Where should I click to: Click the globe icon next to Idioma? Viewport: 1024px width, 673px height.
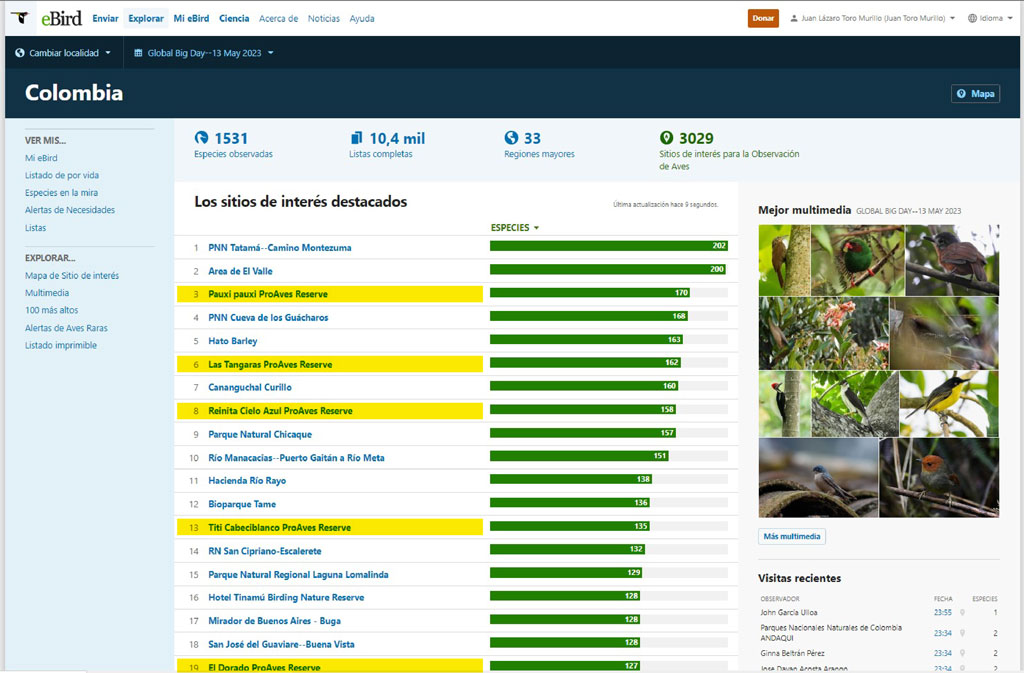coord(972,18)
